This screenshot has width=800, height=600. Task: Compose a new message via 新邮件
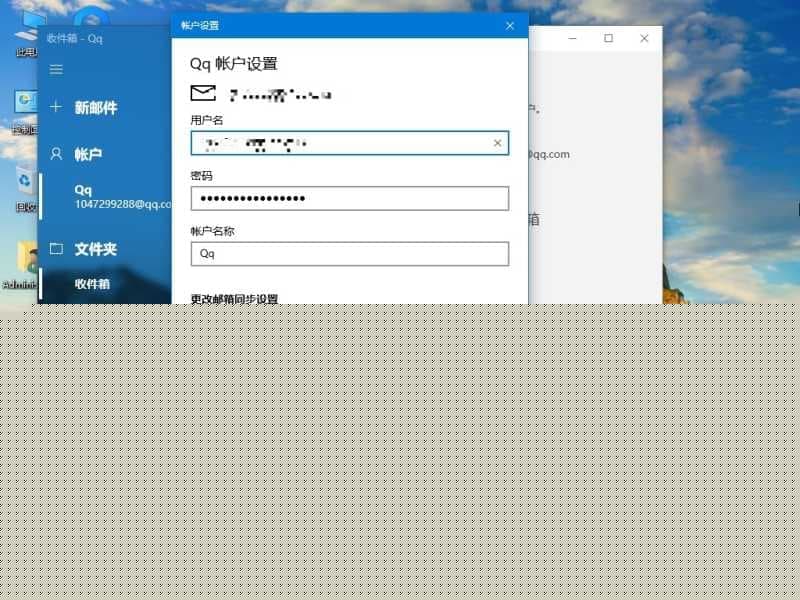coord(96,107)
